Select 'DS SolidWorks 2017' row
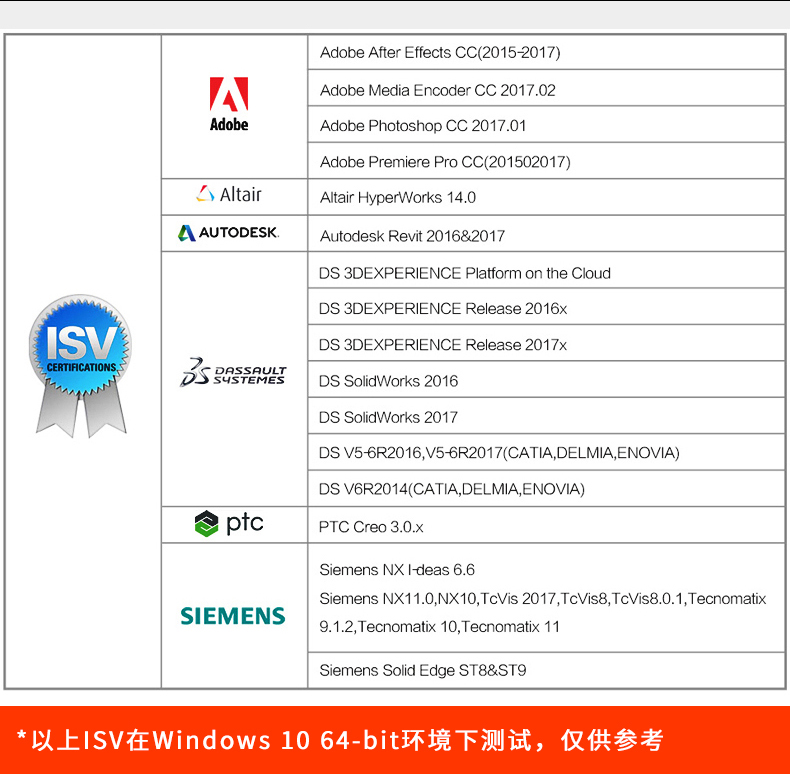 [547, 416]
